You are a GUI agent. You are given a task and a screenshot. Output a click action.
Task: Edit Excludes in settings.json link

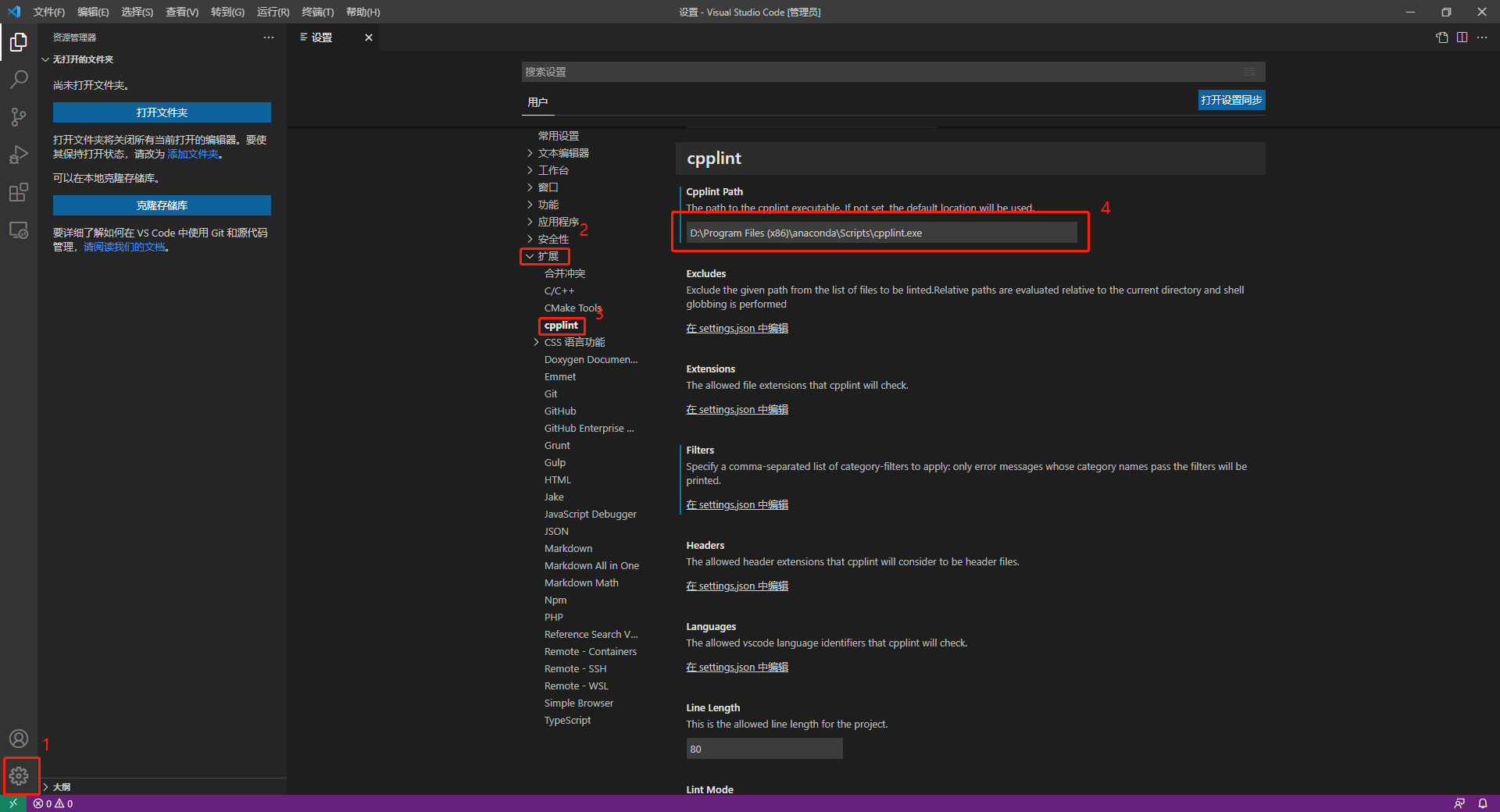tap(737, 329)
